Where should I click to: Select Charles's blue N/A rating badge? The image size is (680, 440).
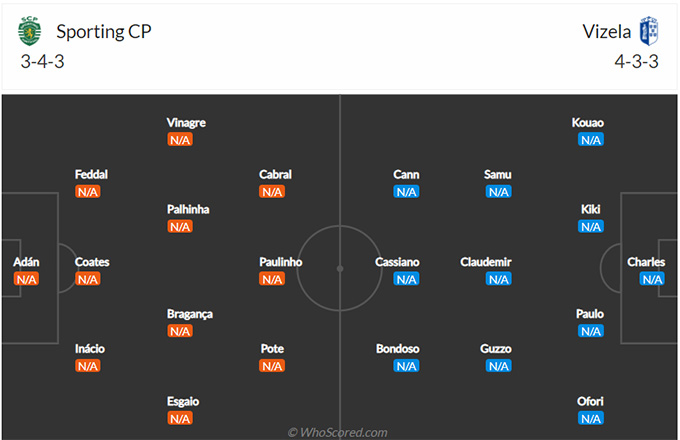[652, 279]
